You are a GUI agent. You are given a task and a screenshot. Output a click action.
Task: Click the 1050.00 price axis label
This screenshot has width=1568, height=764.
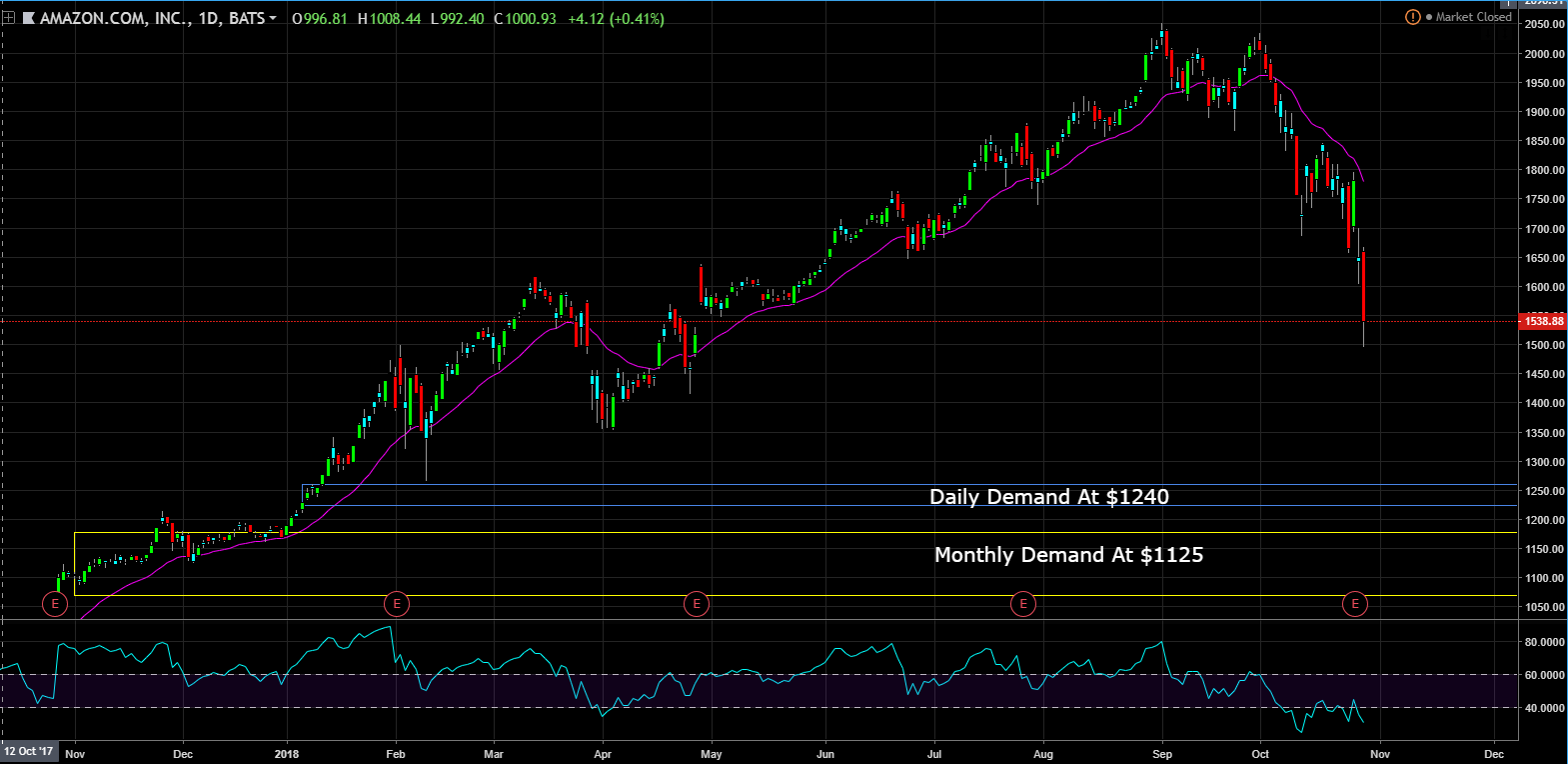tap(1544, 607)
